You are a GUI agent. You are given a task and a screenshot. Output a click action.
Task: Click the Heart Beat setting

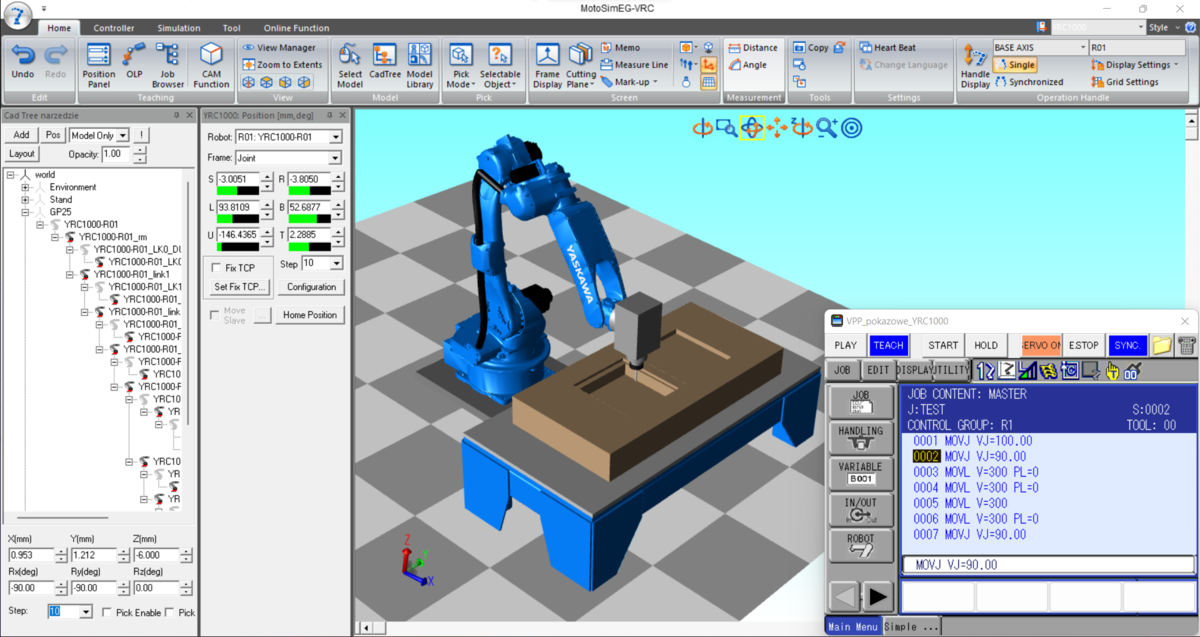(x=887, y=47)
